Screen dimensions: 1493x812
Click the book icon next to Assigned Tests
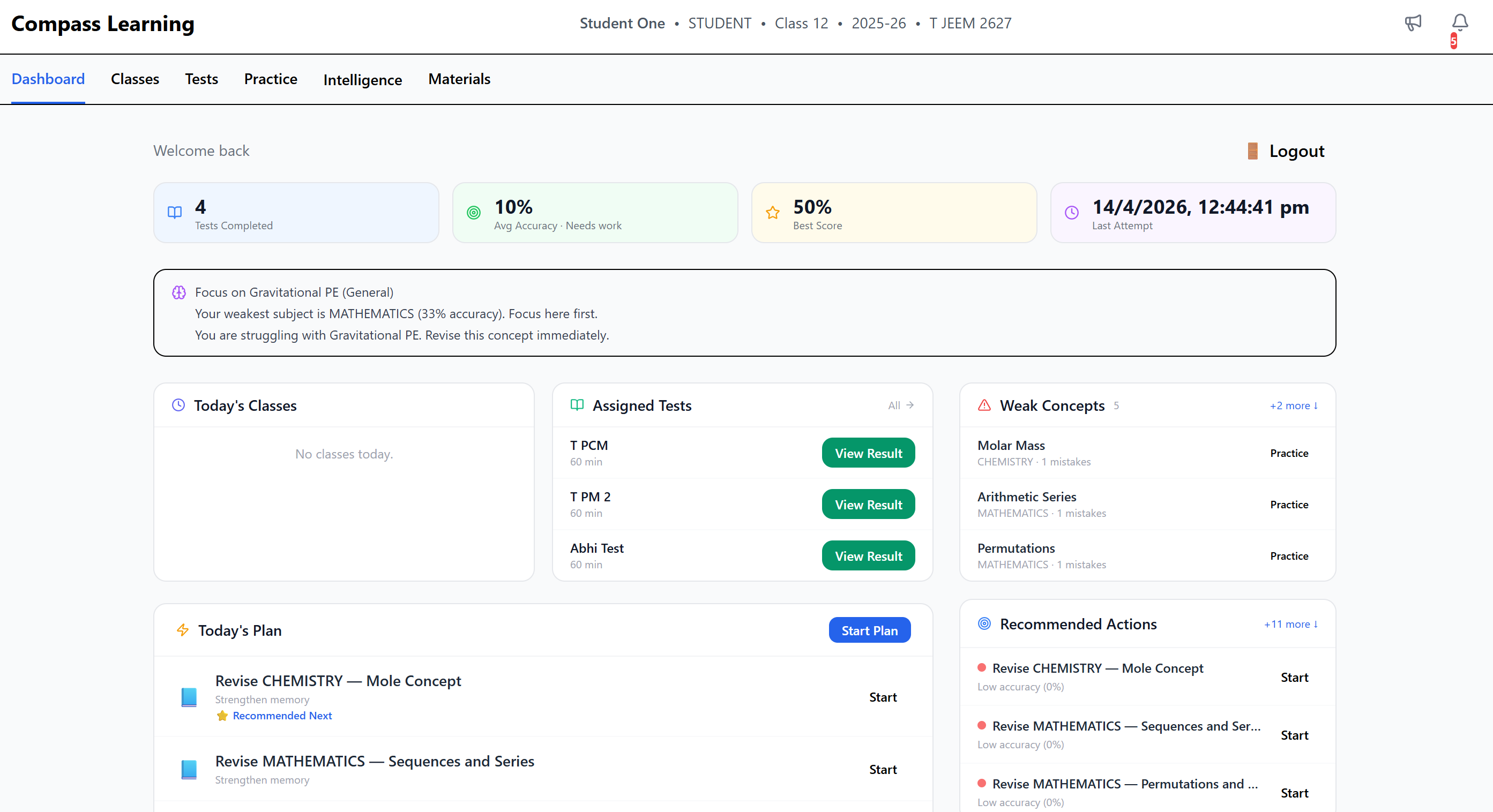[x=577, y=405]
